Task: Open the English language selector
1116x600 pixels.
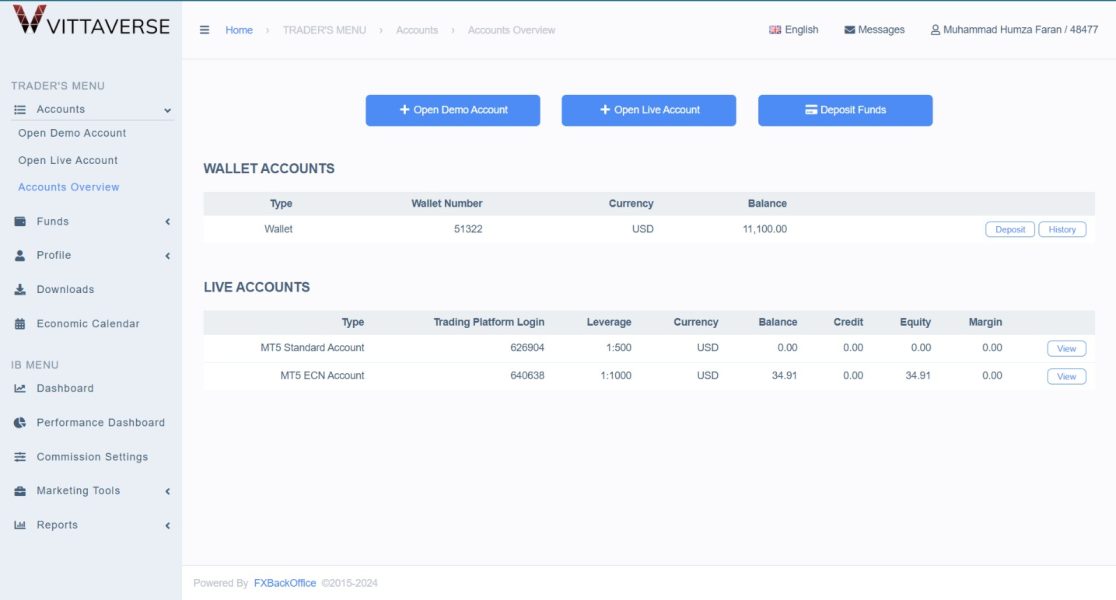Action: 794,30
